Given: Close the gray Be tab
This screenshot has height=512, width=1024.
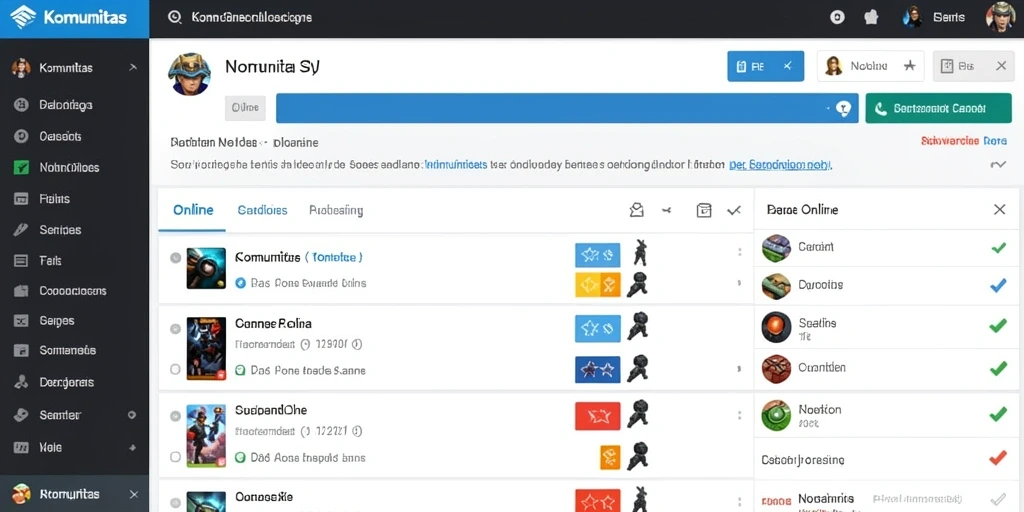Looking at the screenshot, I should click(x=1000, y=66).
